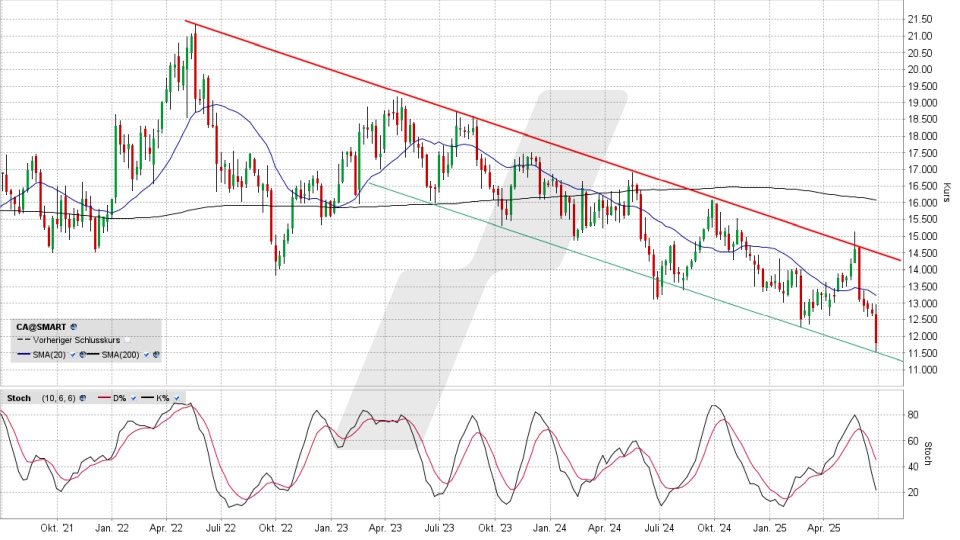Click the Okt. '22 date label

tap(276, 528)
